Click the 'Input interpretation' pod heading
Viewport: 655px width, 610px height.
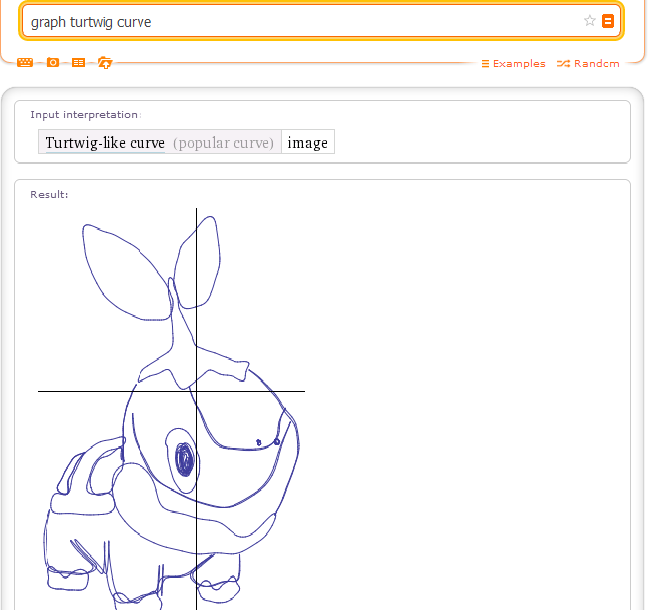click(x=85, y=115)
